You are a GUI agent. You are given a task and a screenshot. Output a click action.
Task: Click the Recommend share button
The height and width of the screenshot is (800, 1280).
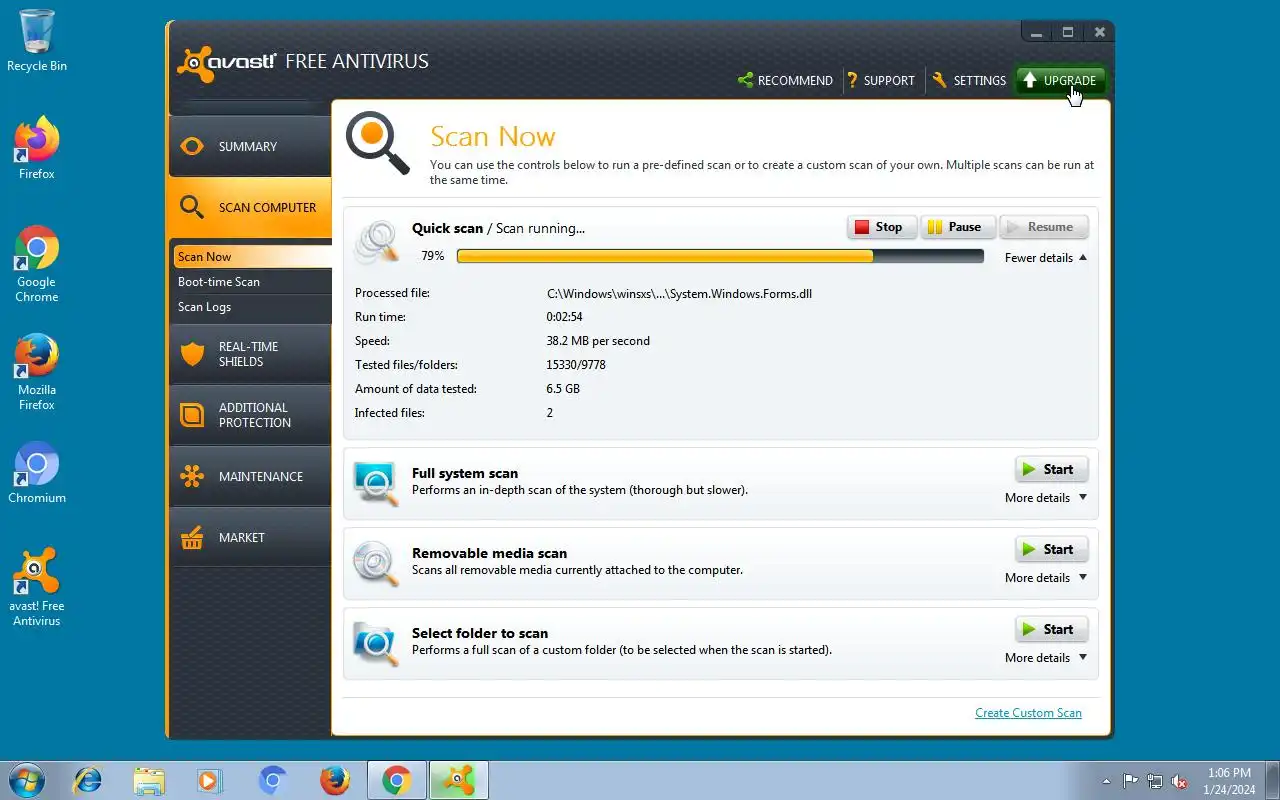pos(785,80)
